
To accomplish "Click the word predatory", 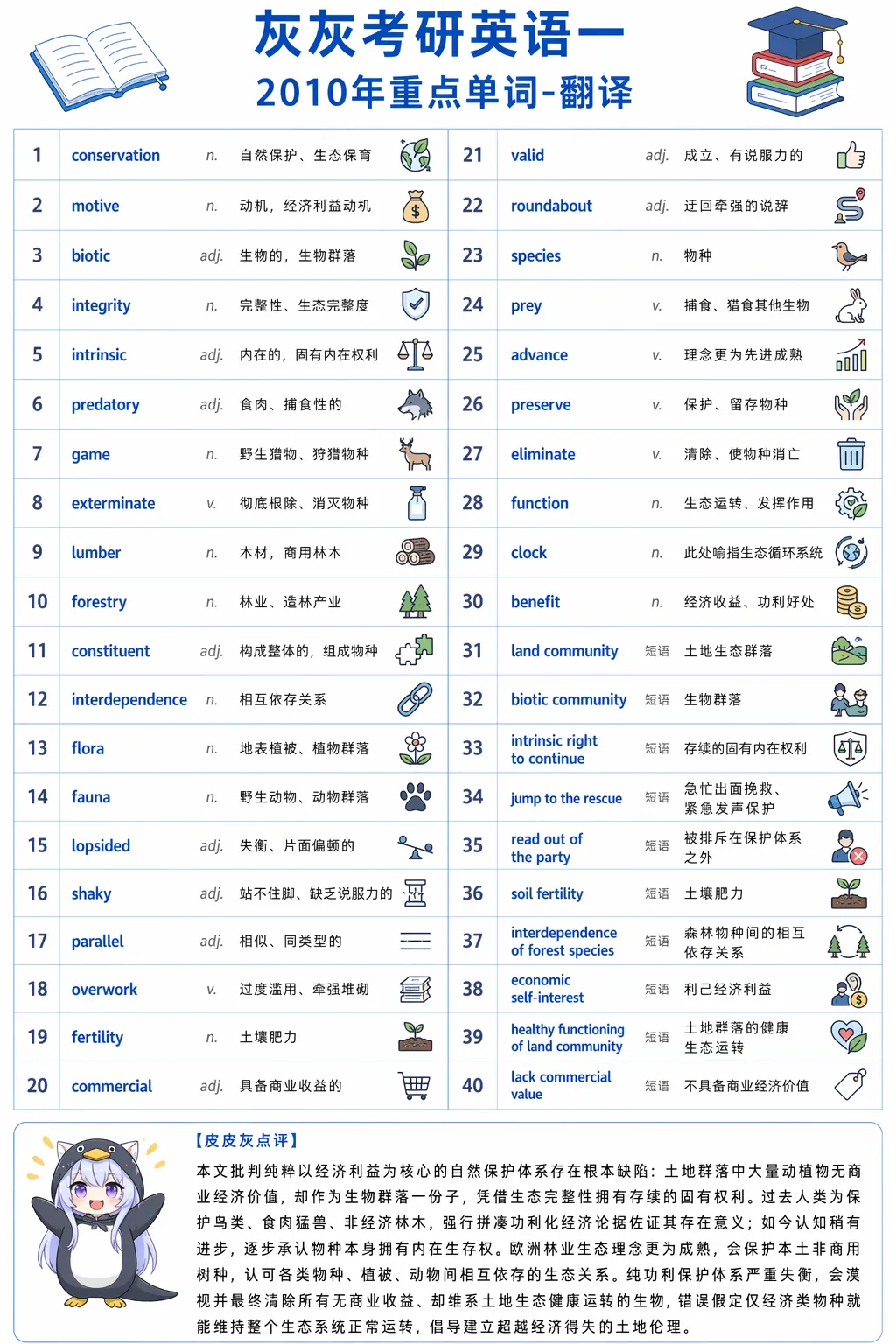I will click(x=105, y=404).
